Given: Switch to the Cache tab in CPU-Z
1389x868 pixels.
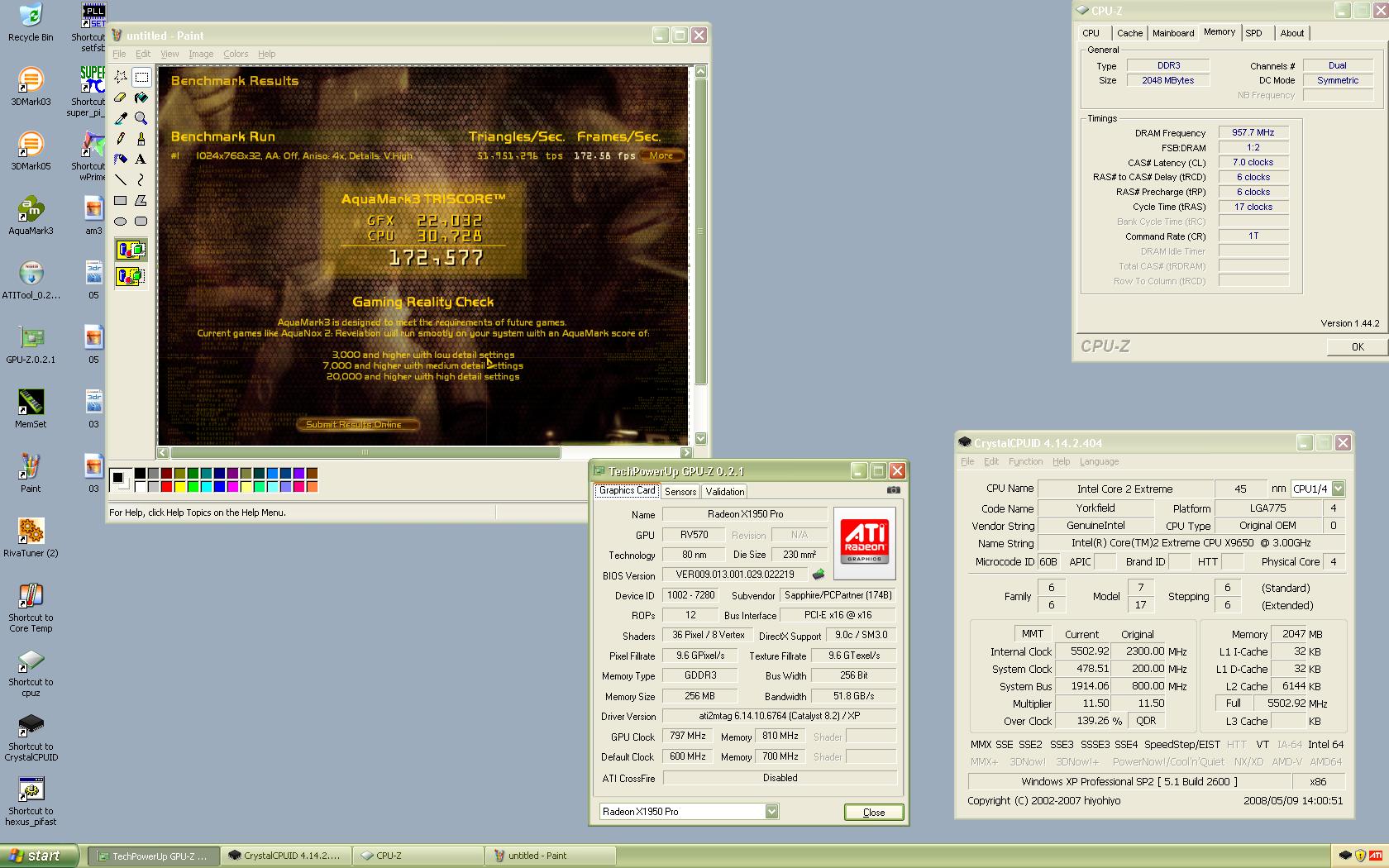Looking at the screenshot, I should coord(1129,33).
